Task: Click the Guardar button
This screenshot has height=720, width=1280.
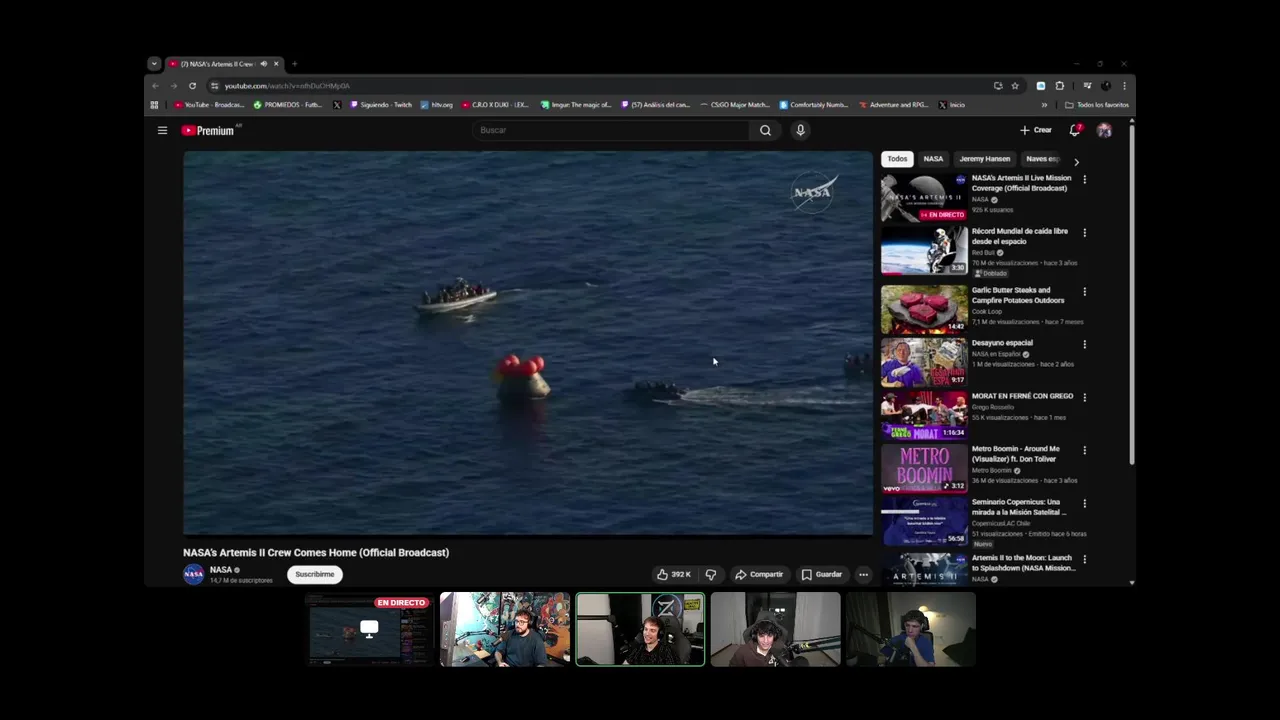Action: point(822,574)
